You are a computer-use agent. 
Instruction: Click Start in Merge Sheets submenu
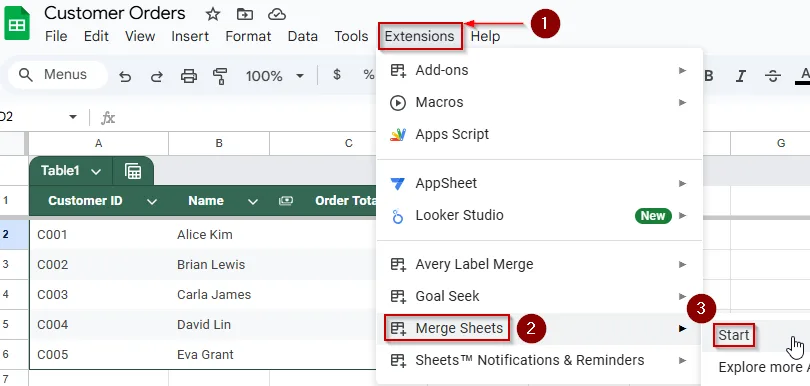click(734, 335)
